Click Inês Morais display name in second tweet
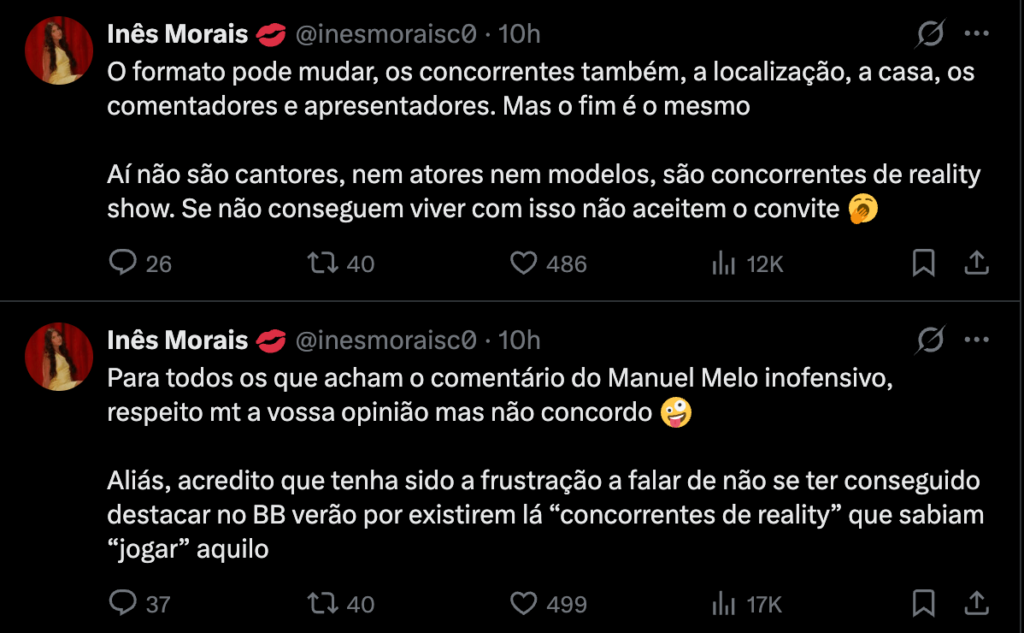 point(177,341)
